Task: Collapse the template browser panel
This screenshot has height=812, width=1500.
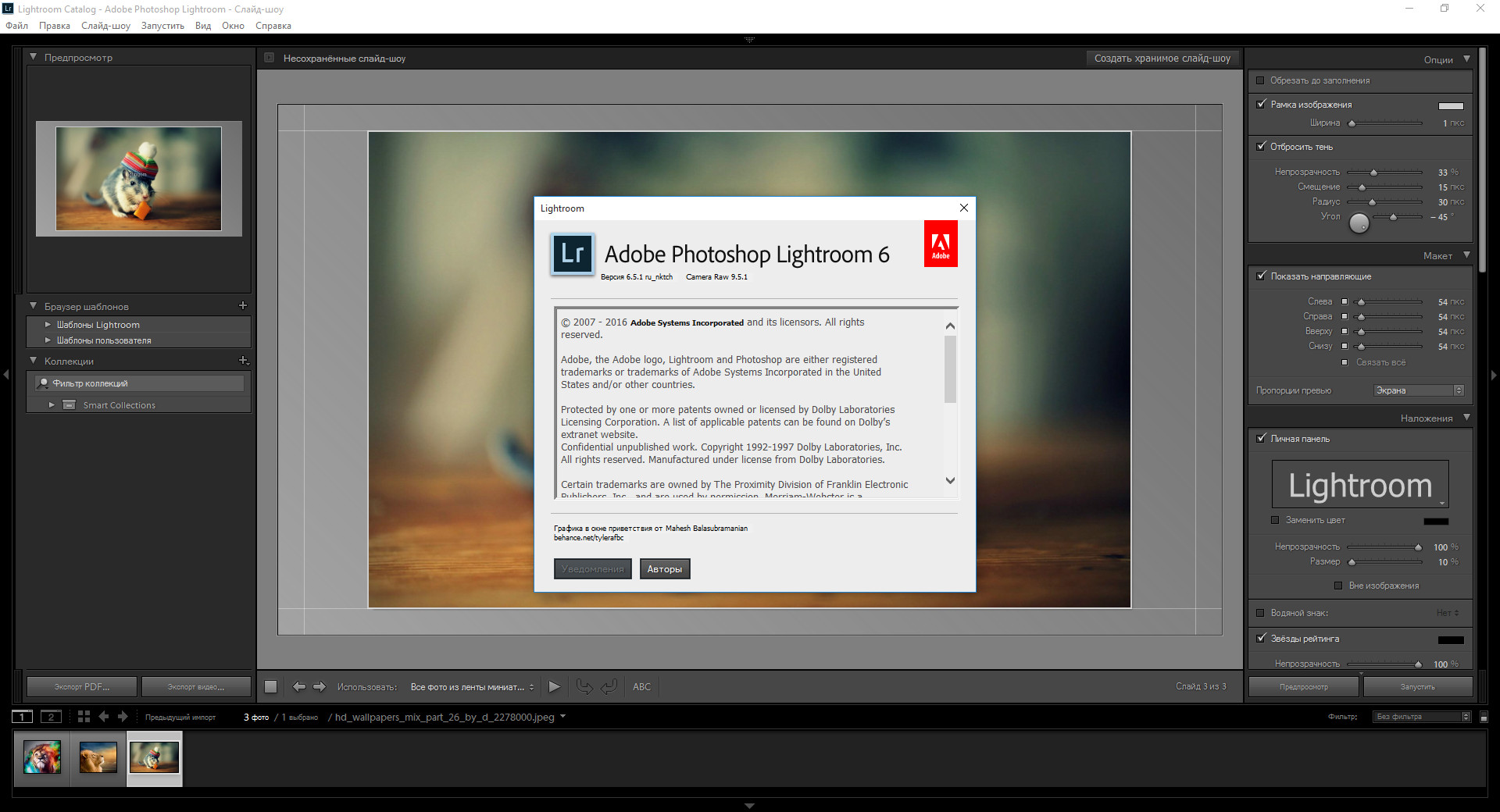Action: (34, 306)
